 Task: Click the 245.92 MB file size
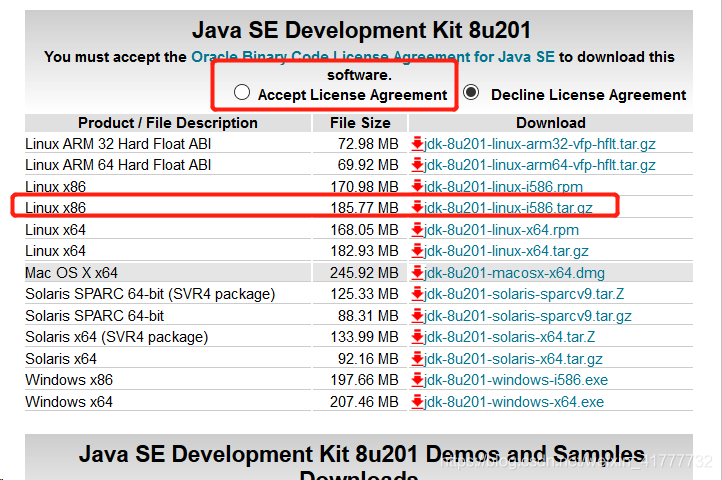pos(364,273)
